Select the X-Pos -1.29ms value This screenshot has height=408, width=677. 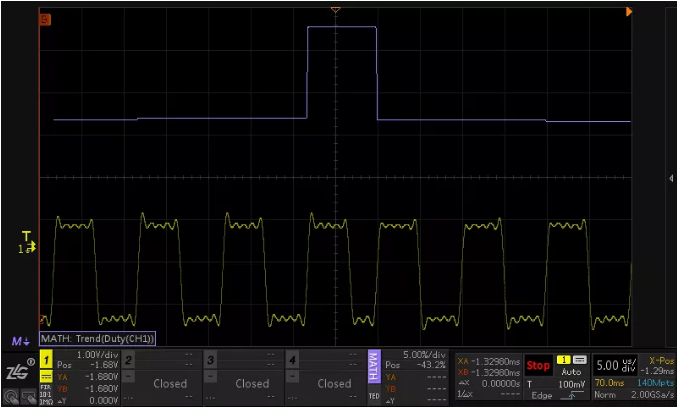tap(657, 371)
